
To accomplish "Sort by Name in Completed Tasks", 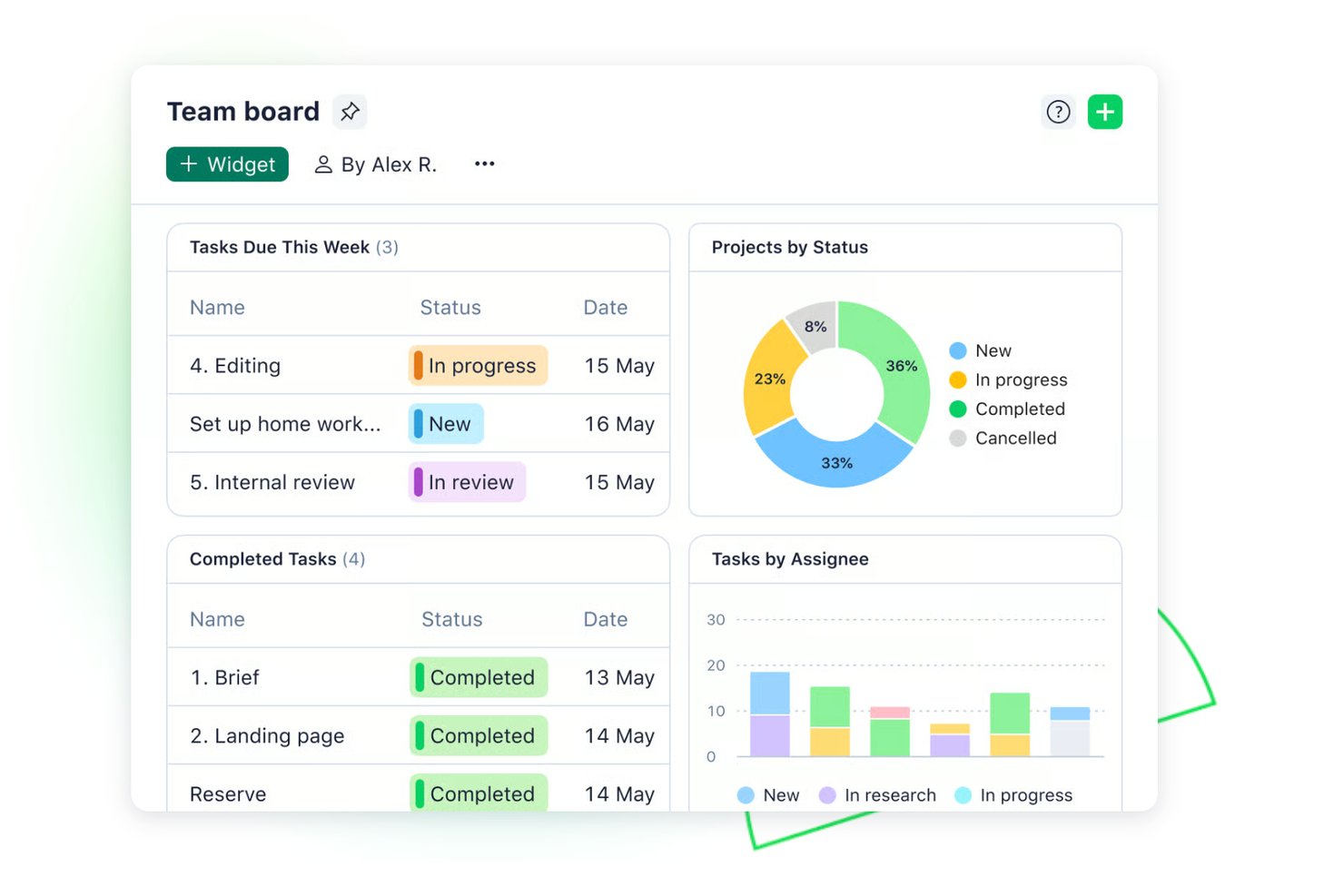I will pos(217,619).
